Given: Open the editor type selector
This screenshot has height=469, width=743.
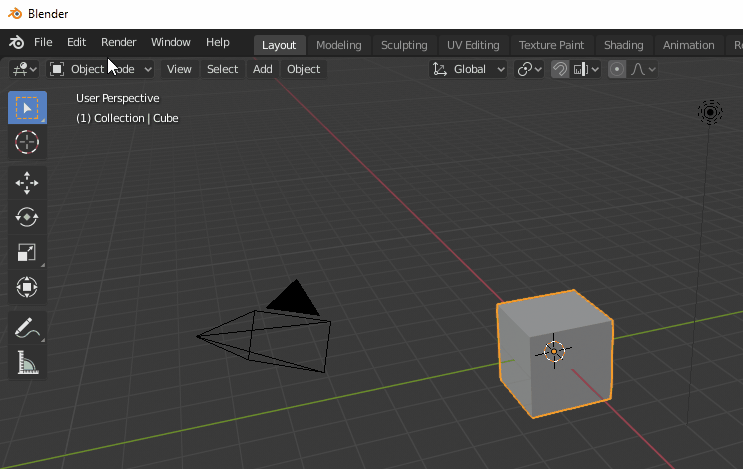Looking at the screenshot, I should 24,69.
